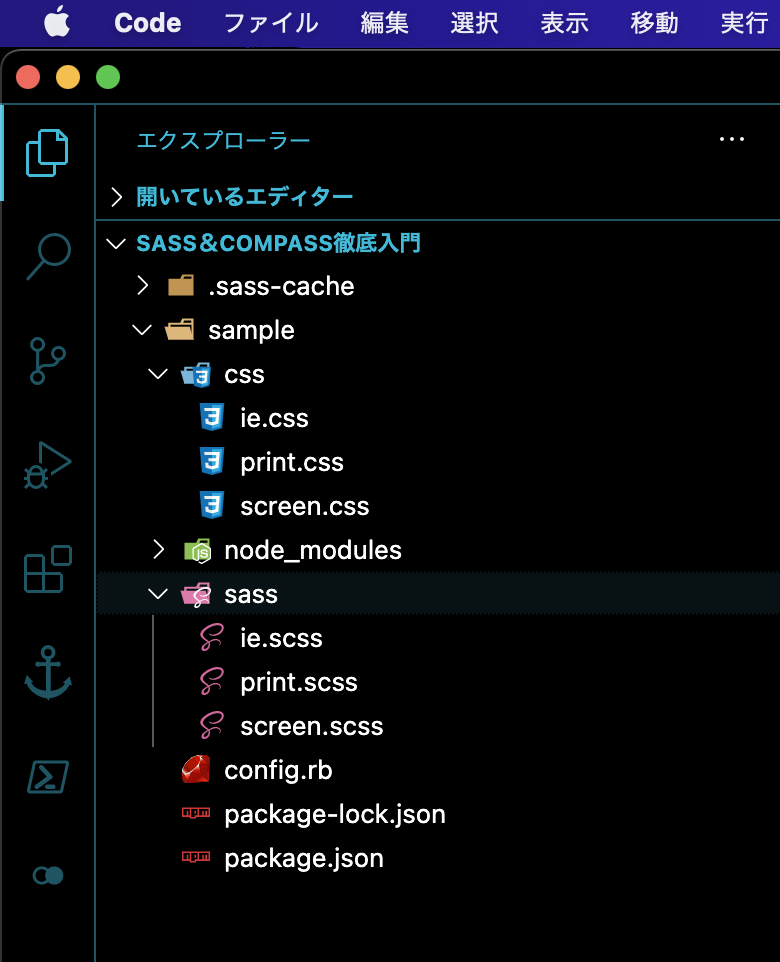Open the Search view in the activity bar
The image size is (780, 962).
pyautogui.click(x=46, y=257)
